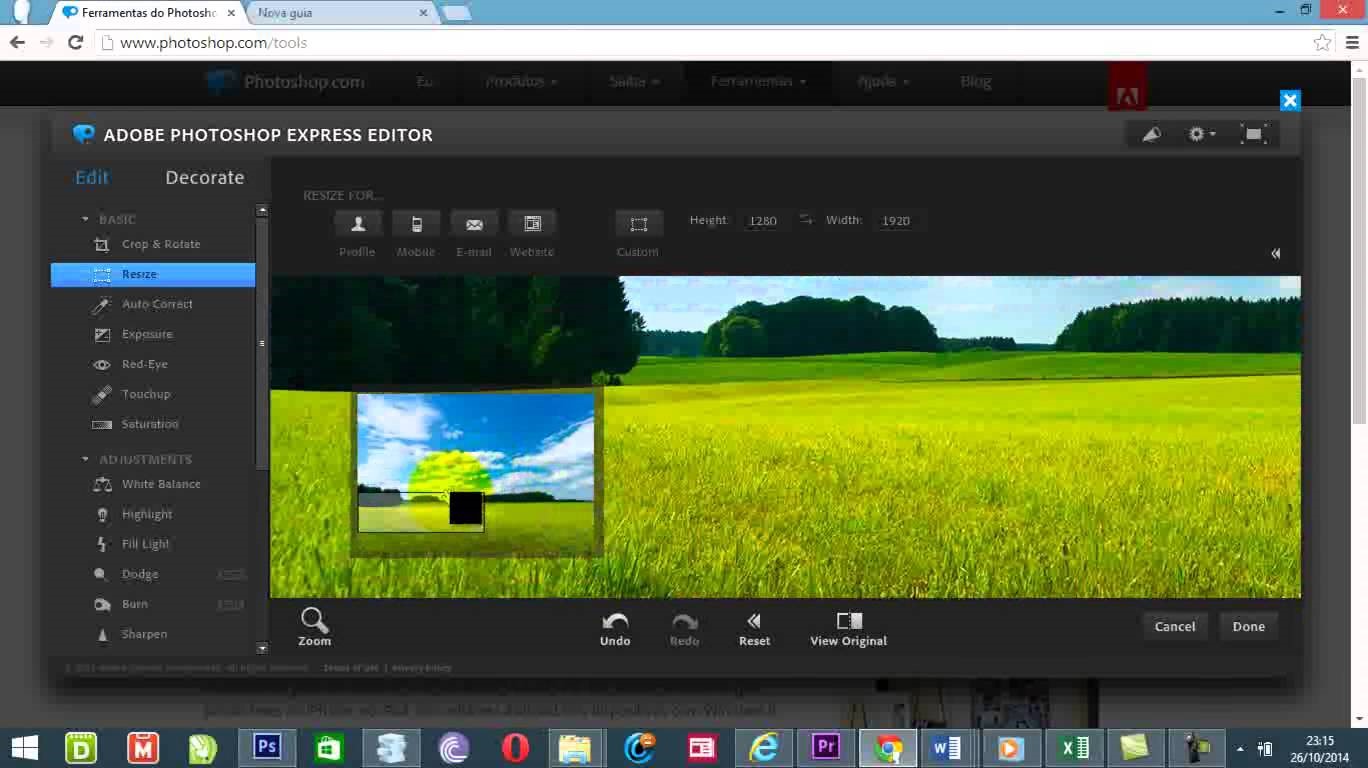Select the Profile resize preset icon

tap(358, 224)
